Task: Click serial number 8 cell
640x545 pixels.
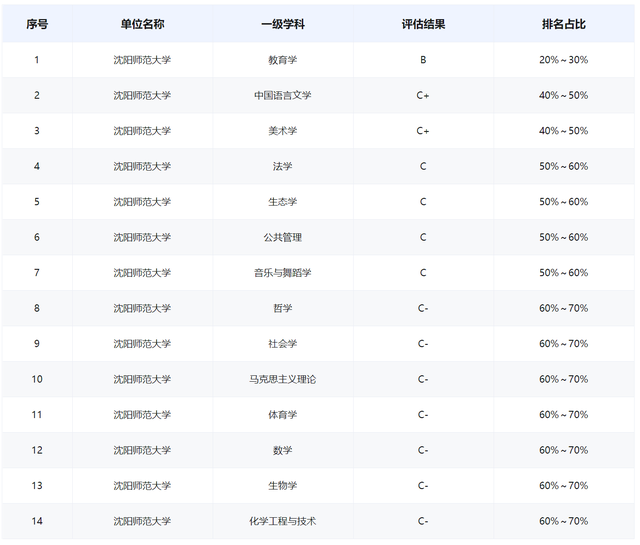Action: (37, 308)
